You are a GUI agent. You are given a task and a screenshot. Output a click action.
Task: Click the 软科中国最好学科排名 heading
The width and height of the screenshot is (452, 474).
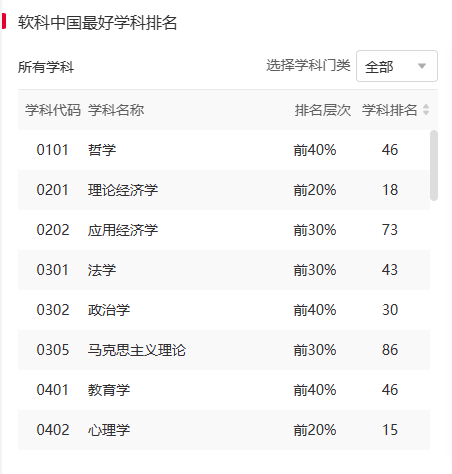(x=97, y=22)
